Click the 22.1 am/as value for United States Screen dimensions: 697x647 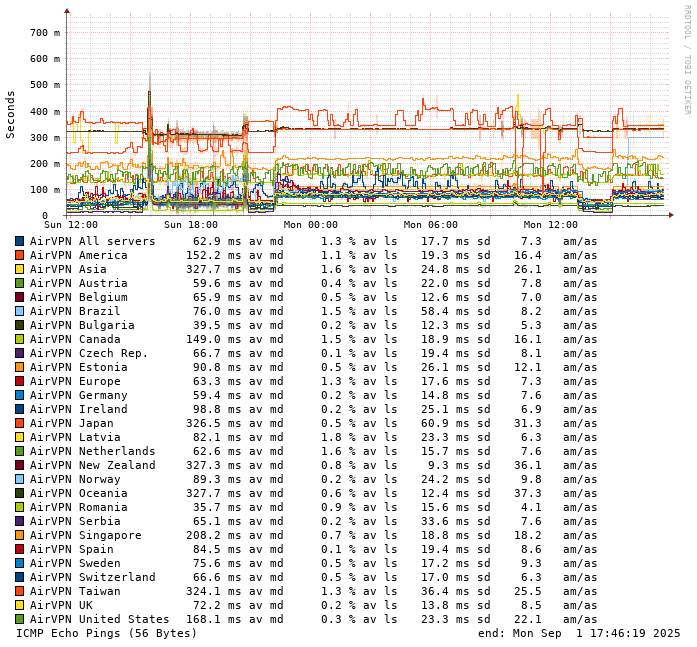(528, 619)
